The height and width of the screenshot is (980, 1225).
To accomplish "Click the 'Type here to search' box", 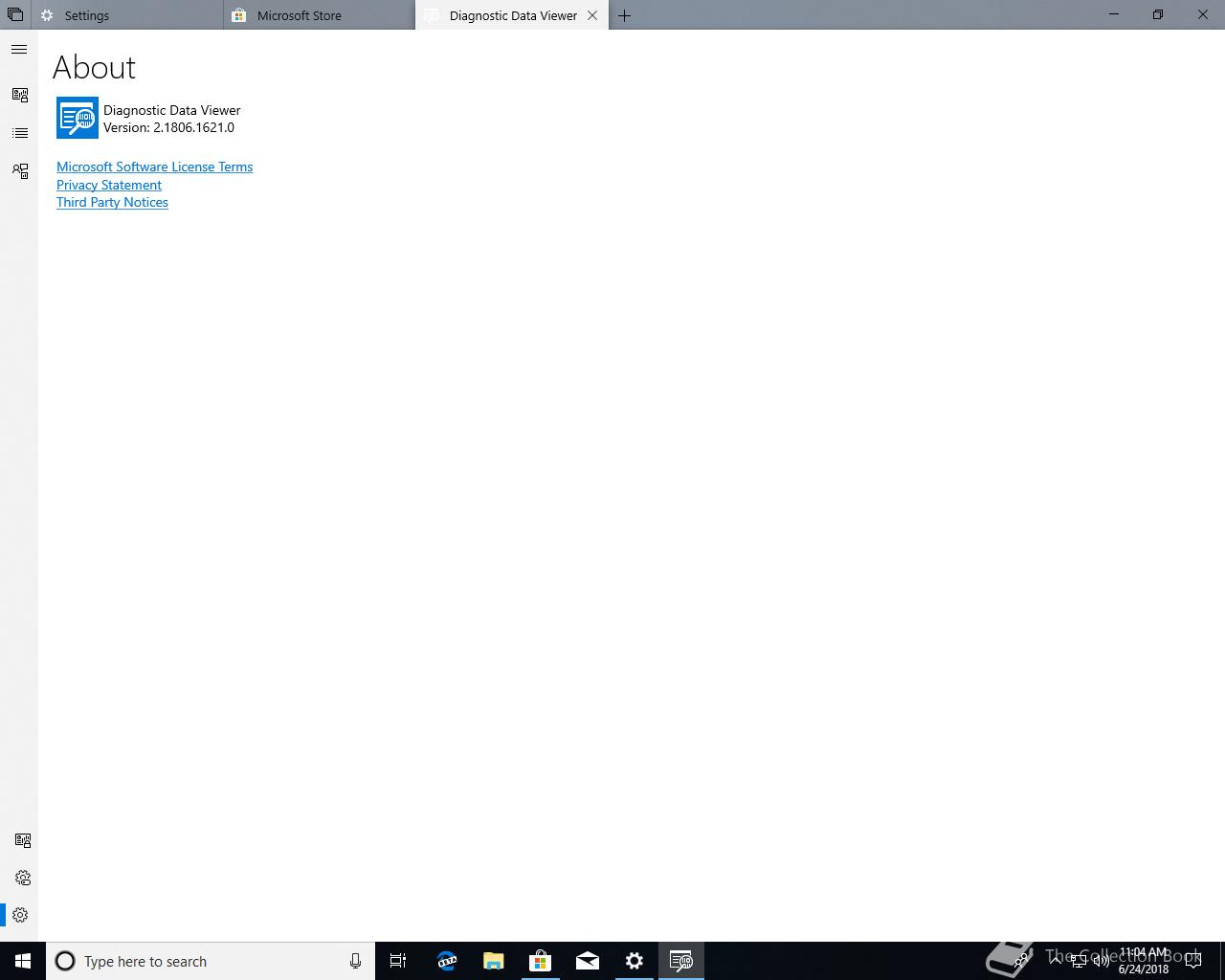I will click(x=211, y=961).
